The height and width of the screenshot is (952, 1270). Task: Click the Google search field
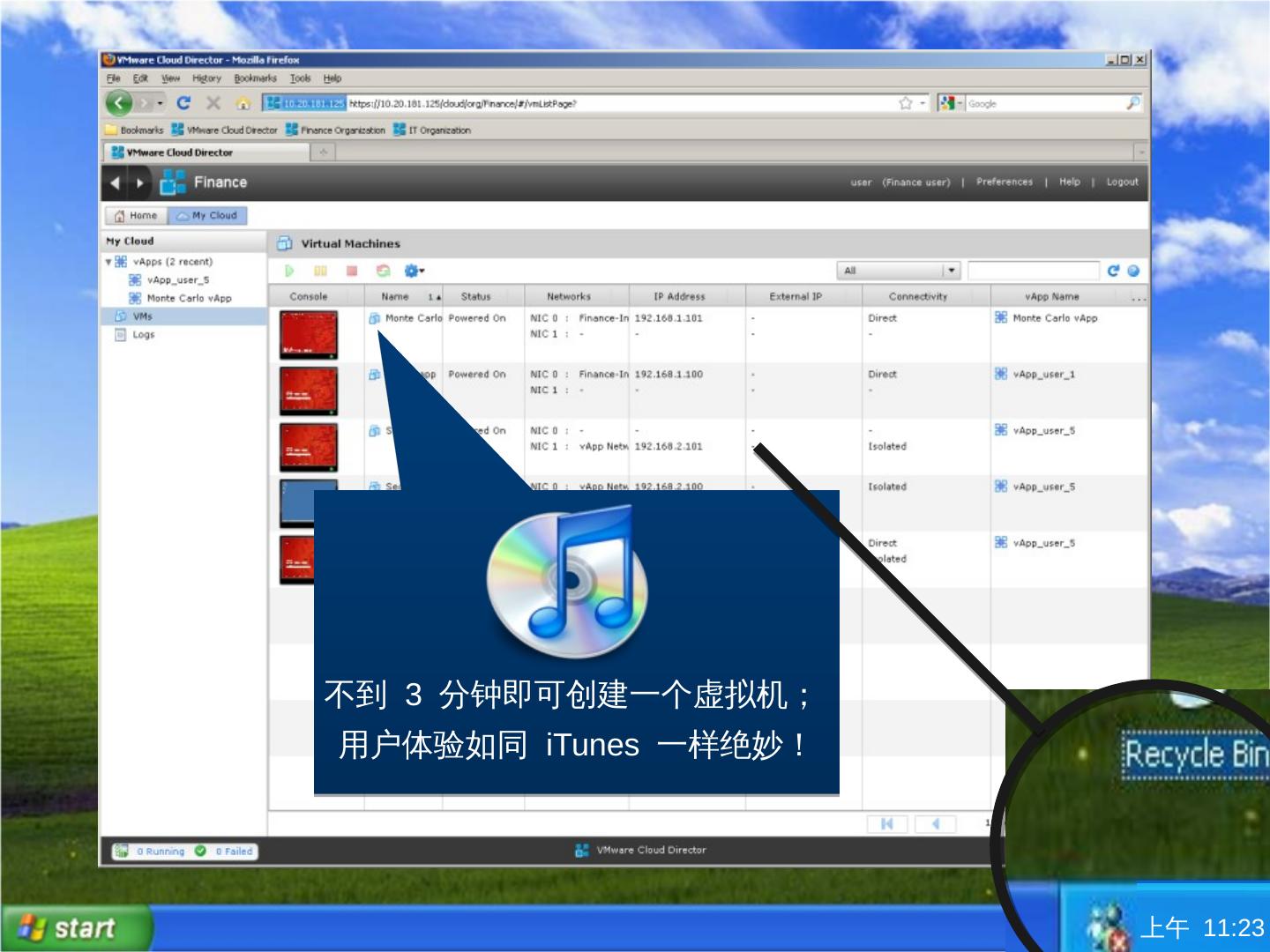tap(1044, 103)
